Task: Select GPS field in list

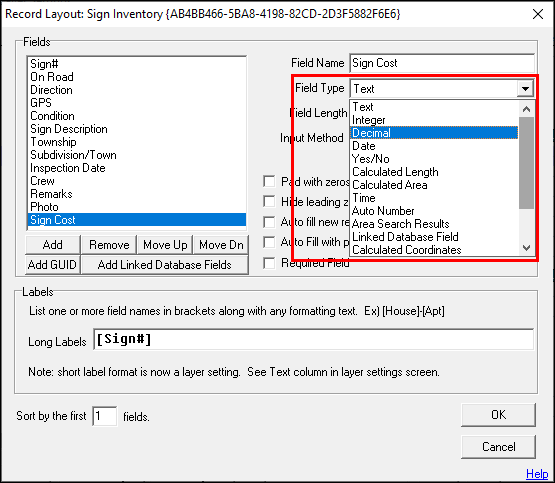Action: 136,103
